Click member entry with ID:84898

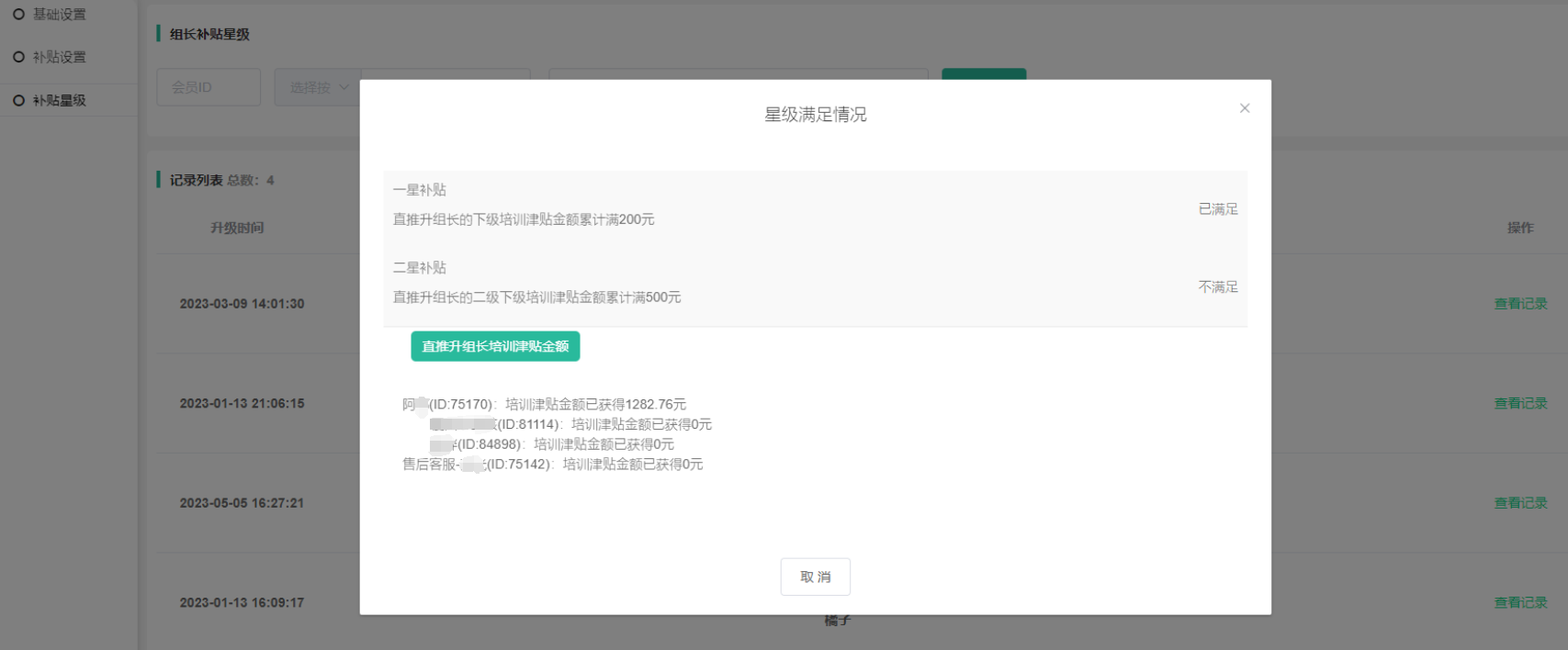tap(551, 444)
